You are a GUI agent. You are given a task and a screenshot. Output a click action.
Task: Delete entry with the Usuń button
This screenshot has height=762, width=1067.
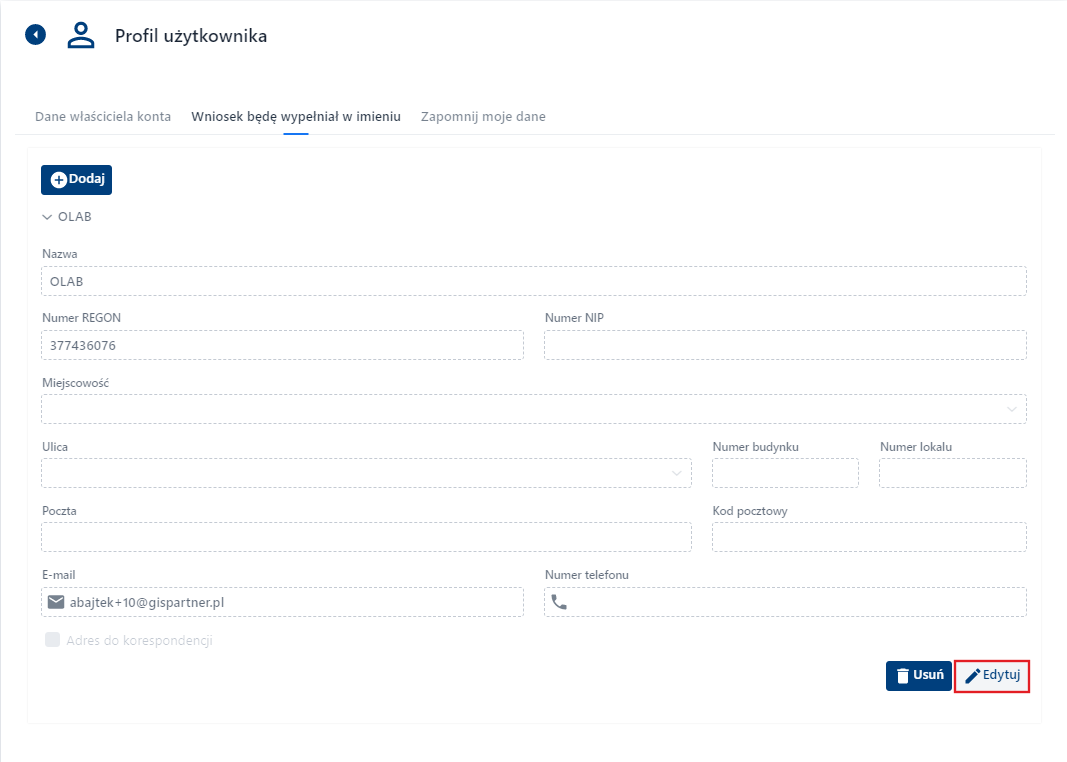click(x=918, y=675)
